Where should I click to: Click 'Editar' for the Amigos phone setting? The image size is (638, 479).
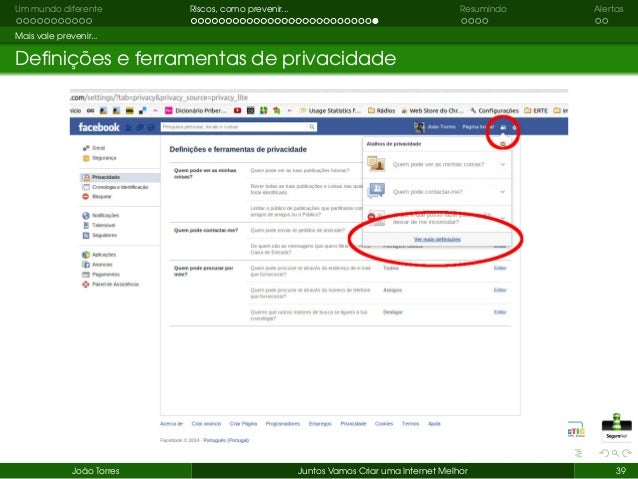(500, 290)
